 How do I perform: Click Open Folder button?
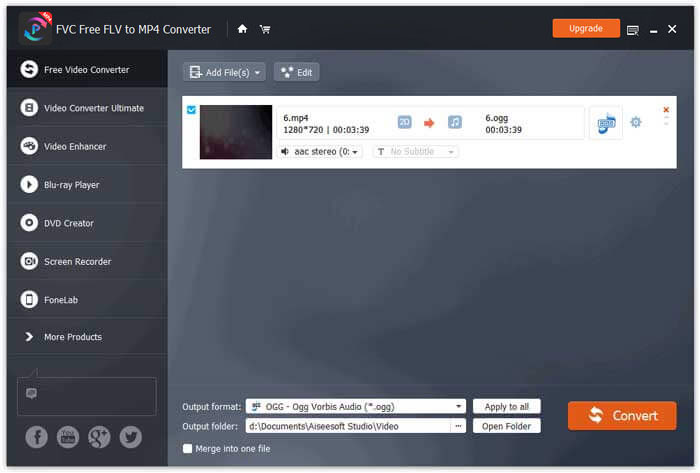(x=507, y=426)
